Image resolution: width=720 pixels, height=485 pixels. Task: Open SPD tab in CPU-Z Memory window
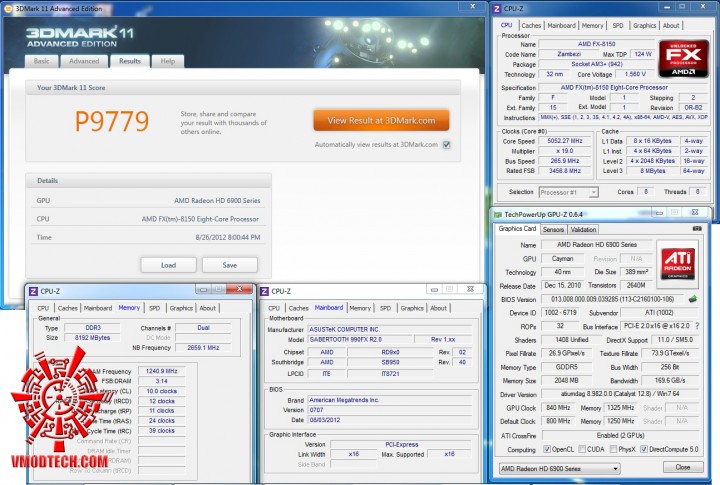[155, 308]
